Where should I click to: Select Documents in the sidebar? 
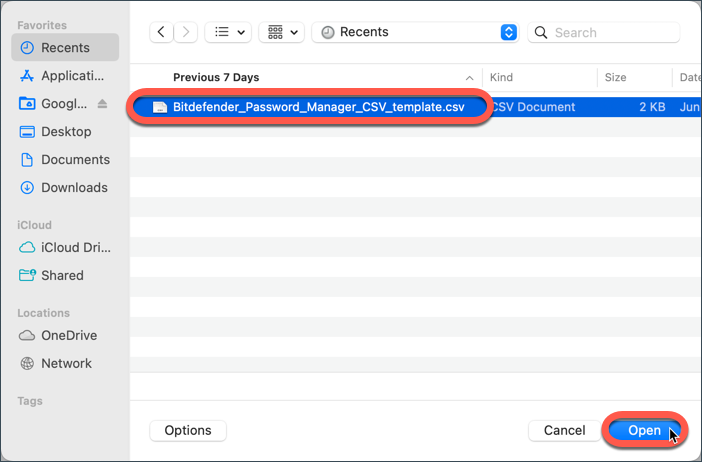(65, 159)
